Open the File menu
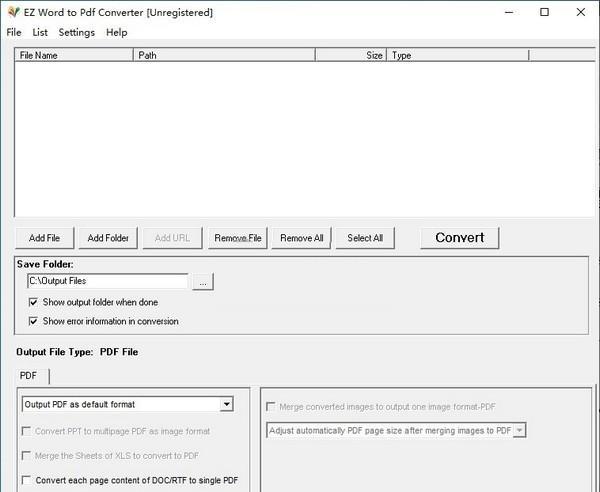The height and width of the screenshot is (492, 600). [x=14, y=33]
